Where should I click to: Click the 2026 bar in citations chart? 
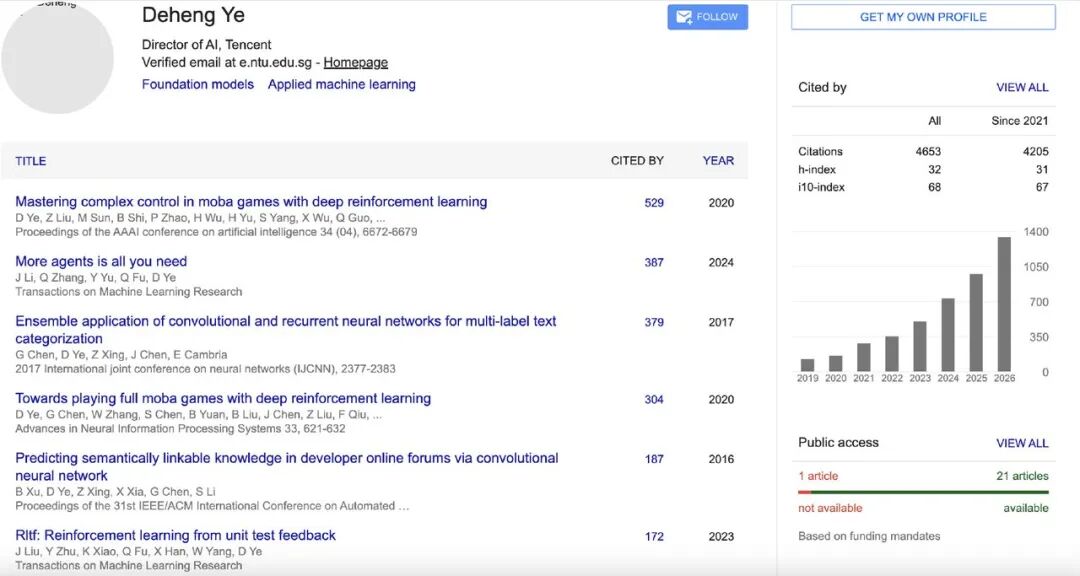(x=1004, y=305)
